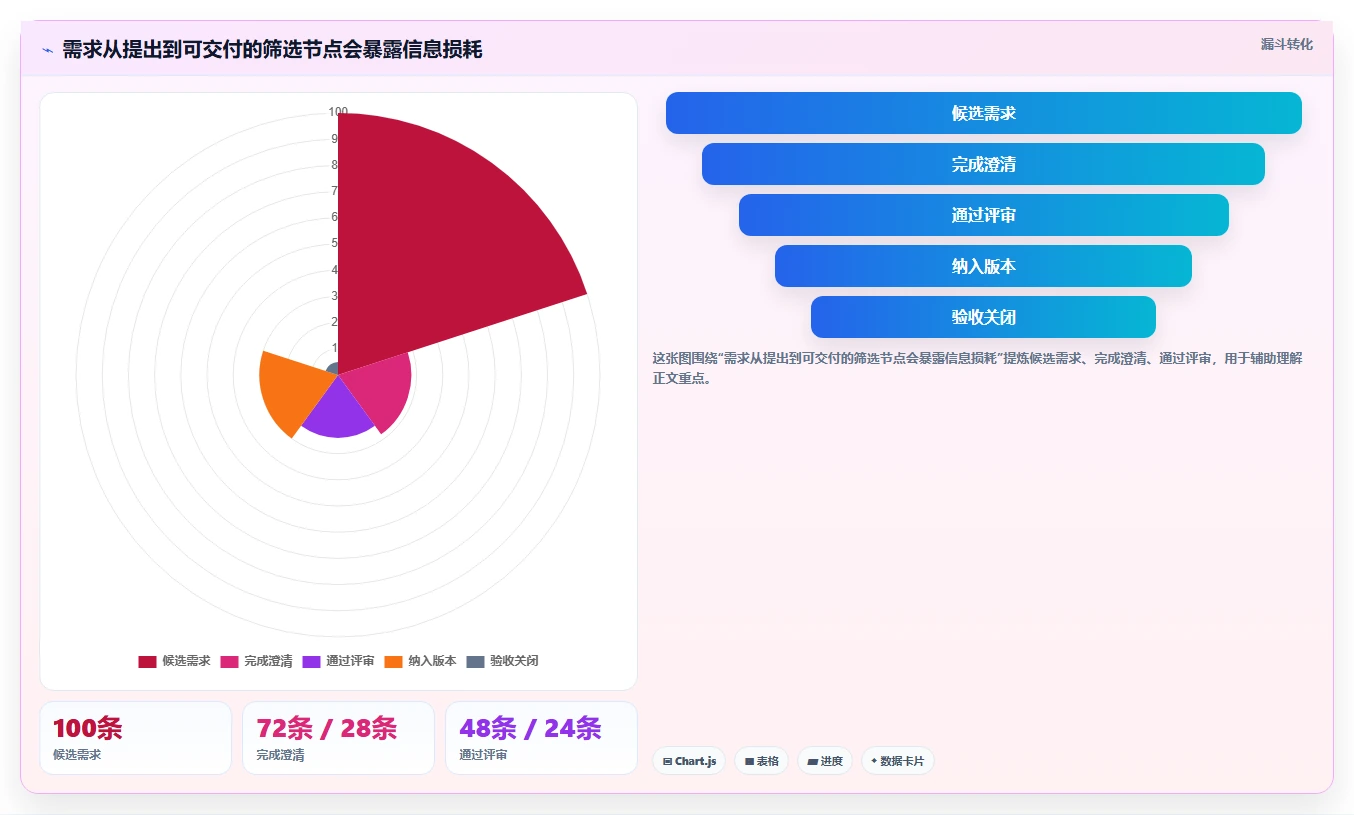This screenshot has width=1354, height=815.
Task: Click the 100 axis label on chart
Action: (338, 112)
